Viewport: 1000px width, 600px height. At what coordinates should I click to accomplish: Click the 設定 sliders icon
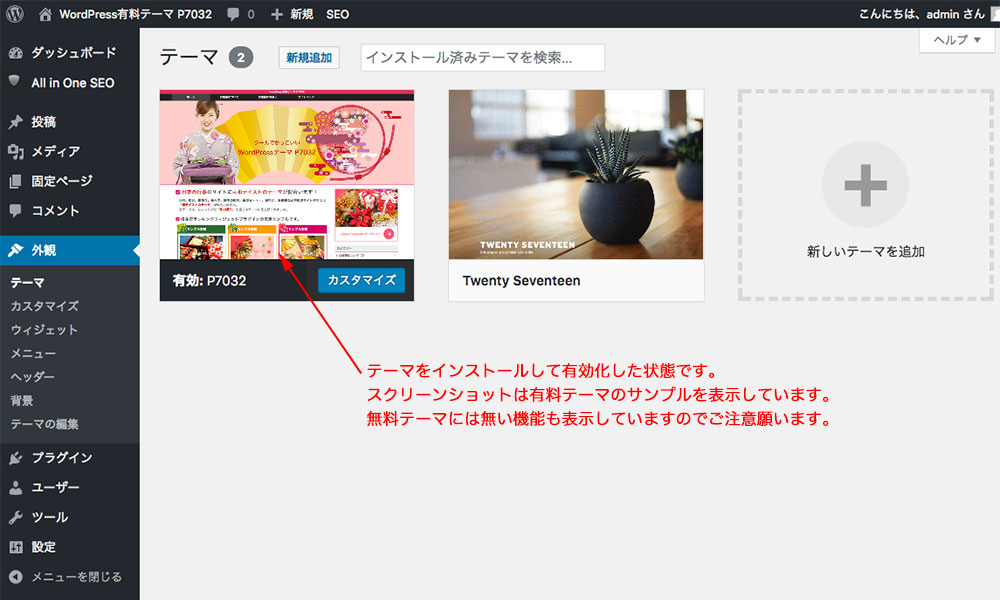(x=15, y=547)
